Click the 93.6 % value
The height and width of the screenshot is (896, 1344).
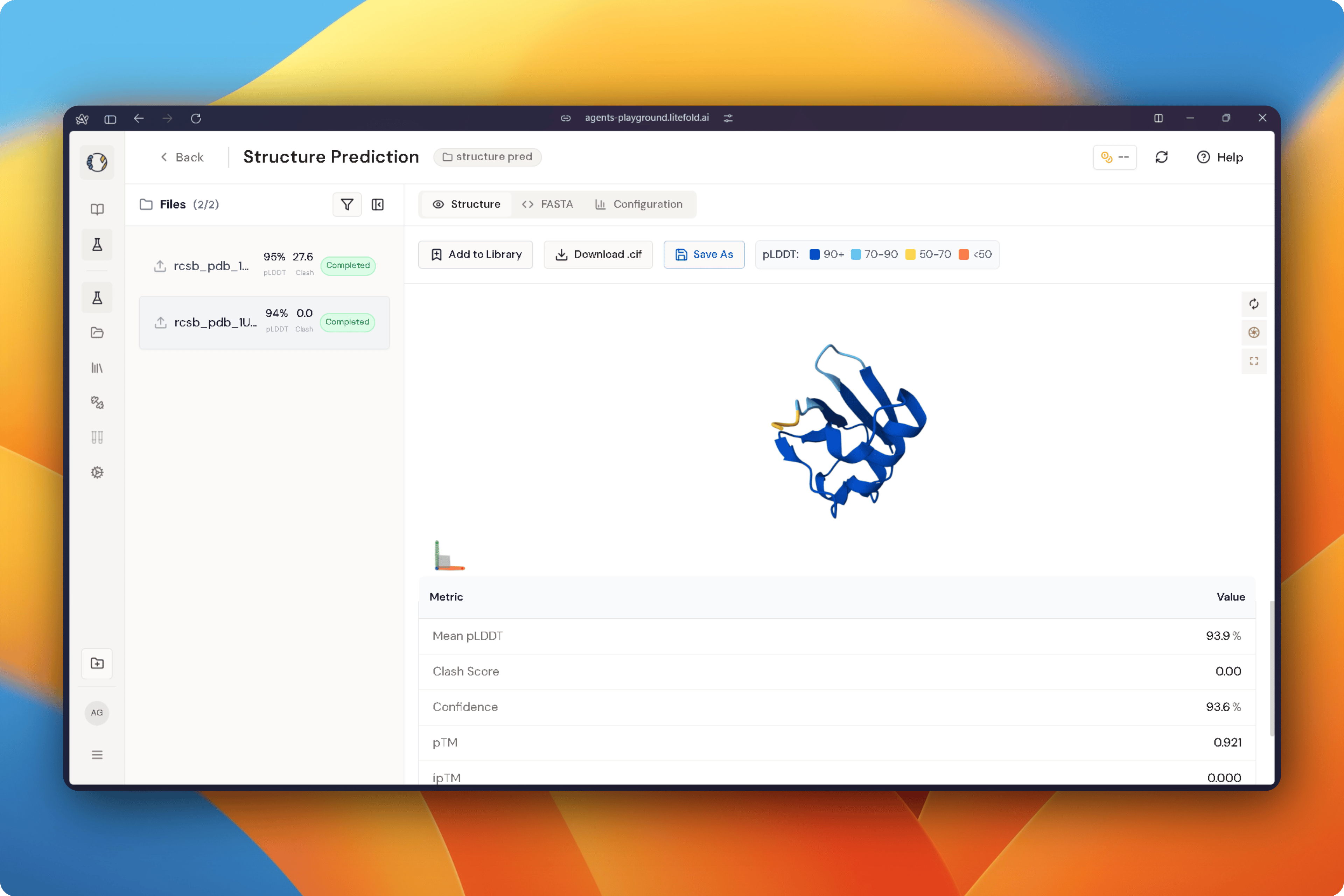(x=1224, y=707)
